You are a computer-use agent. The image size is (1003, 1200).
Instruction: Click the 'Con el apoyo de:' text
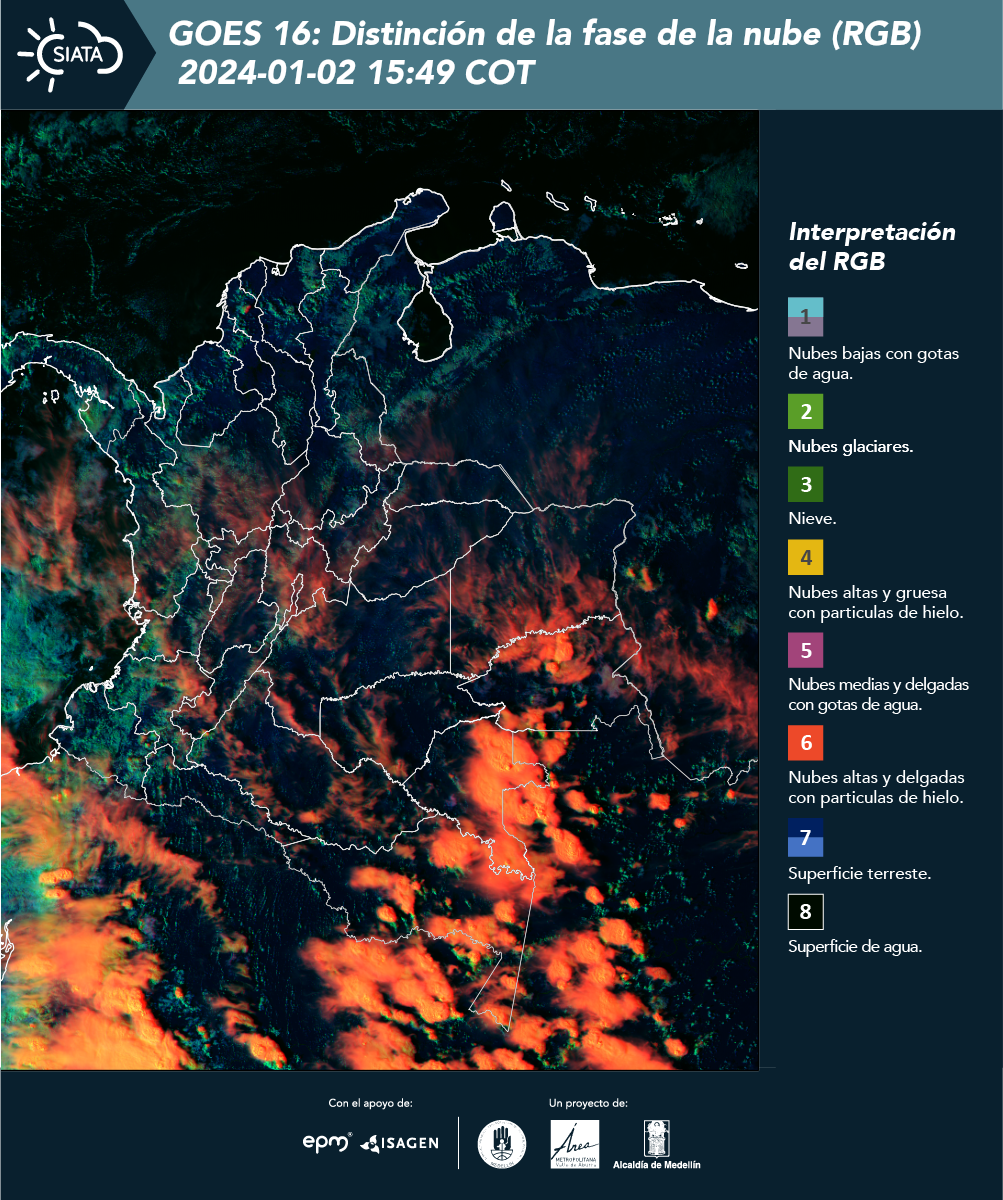pyautogui.click(x=370, y=1103)
